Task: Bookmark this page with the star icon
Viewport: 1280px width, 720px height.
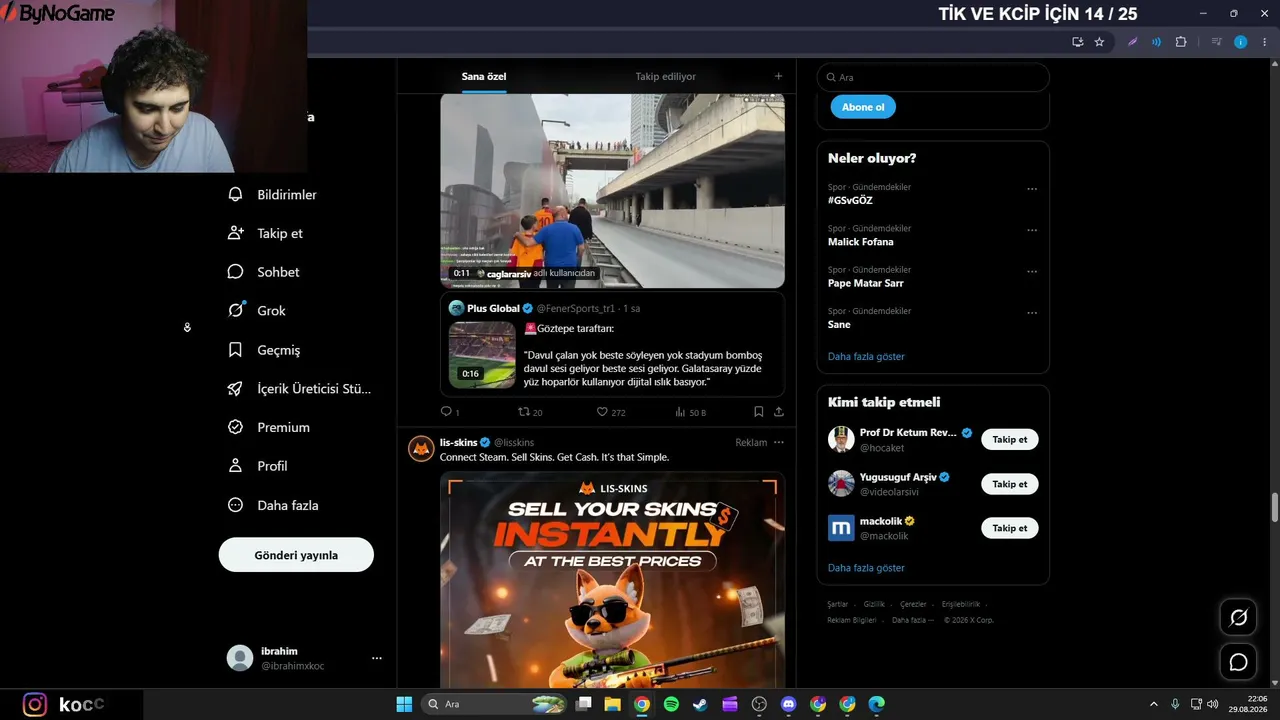Action: (x=1099, y=42)
